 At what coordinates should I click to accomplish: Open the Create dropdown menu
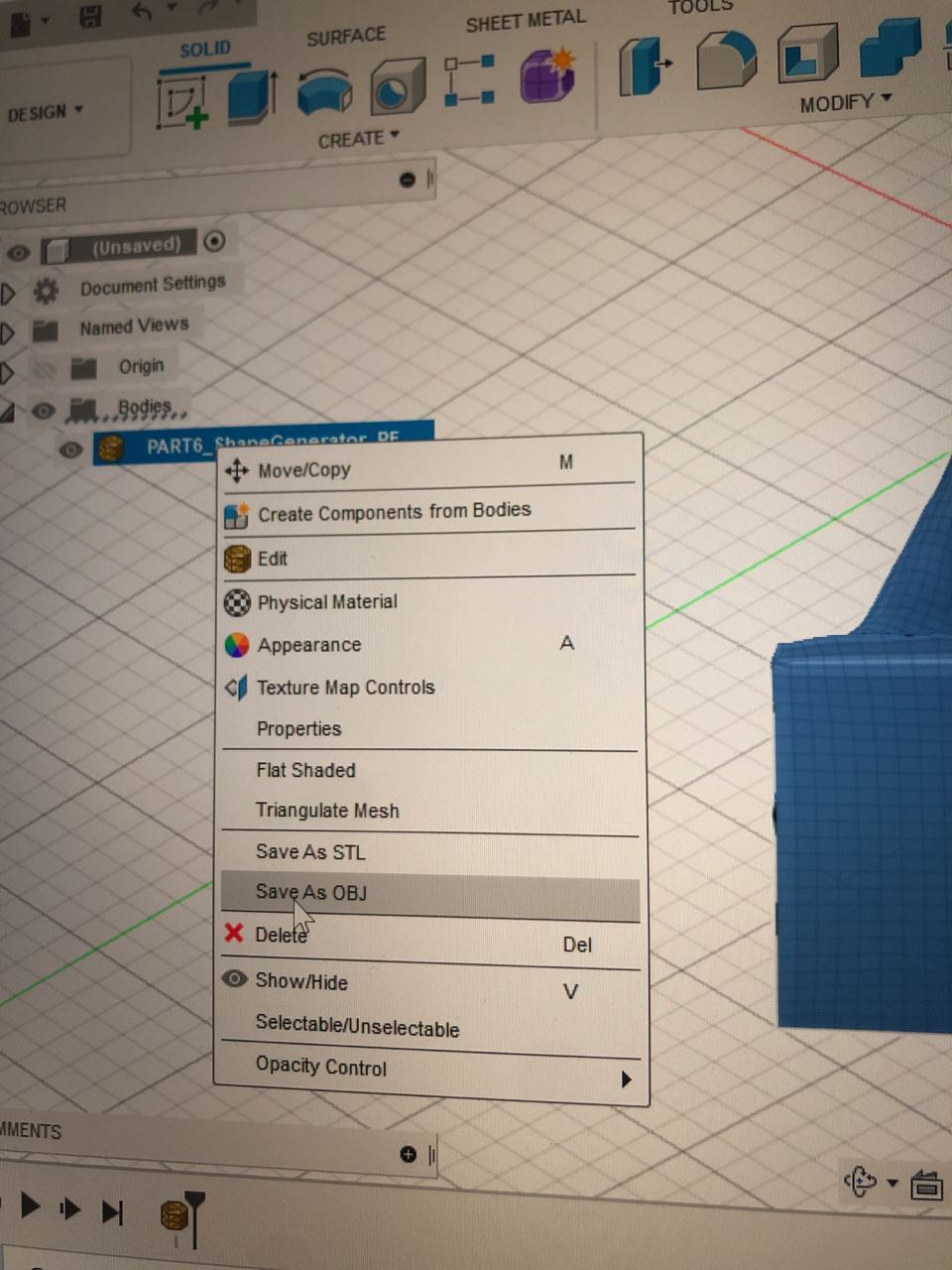(x=359, y=139)
